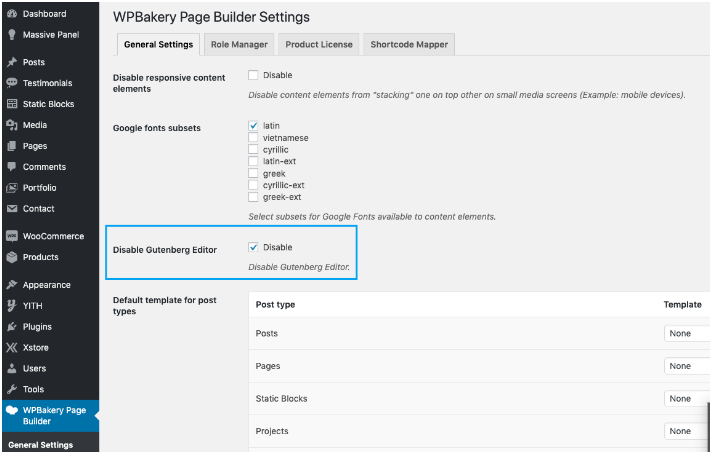The image size is (710, 452).
Task: Click the WPBakery Page Builder cloud icon
Action: [12, 410]
